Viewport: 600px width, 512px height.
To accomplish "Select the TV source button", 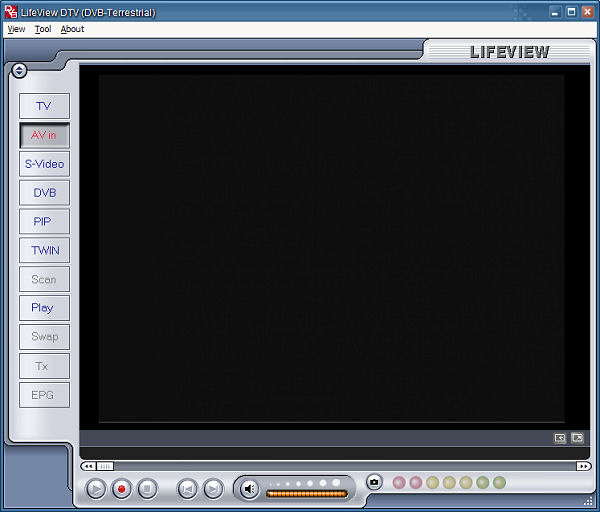I will [x=44, y=106].
